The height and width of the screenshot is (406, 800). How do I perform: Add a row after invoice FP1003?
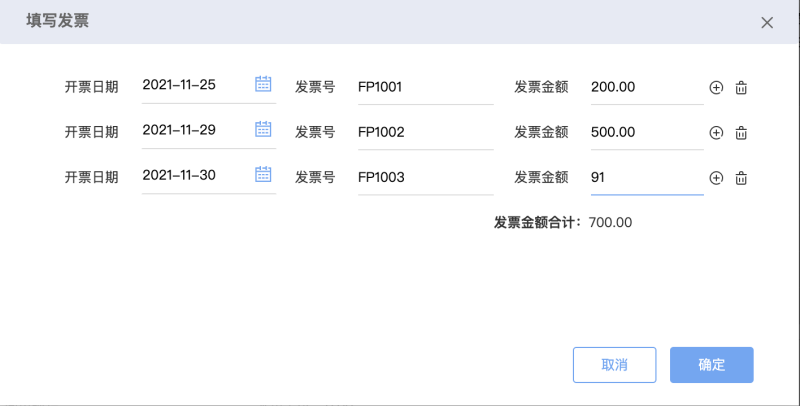pos(716,178)
